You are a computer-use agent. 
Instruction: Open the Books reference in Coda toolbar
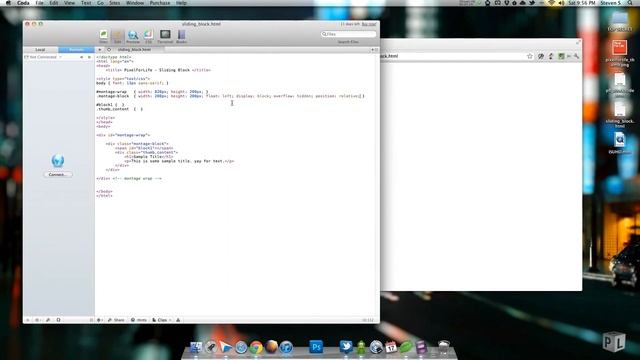[x=181, y=36]
